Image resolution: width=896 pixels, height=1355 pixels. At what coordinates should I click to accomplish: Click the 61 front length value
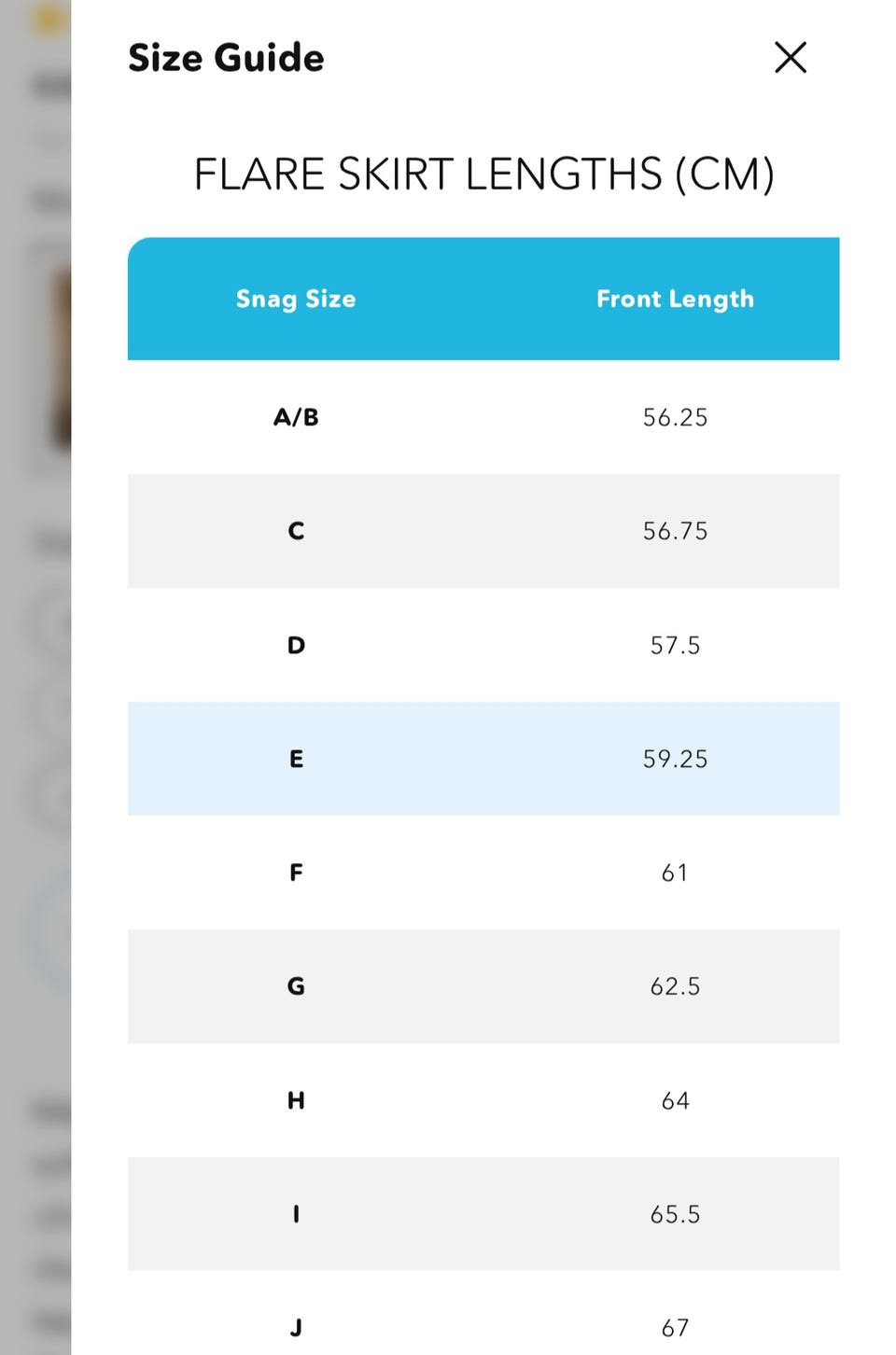pyautogui.click(x=675, y=873)
